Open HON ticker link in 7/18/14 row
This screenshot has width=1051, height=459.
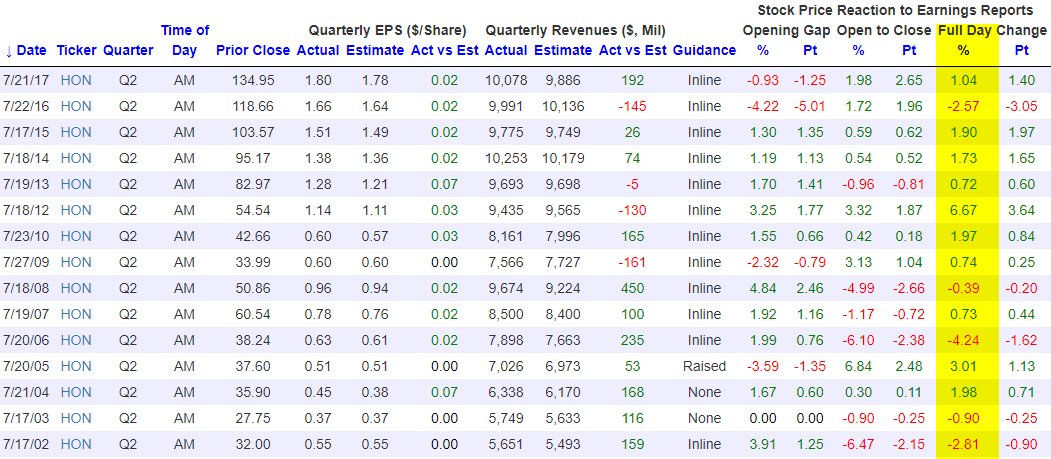[76, 158]
